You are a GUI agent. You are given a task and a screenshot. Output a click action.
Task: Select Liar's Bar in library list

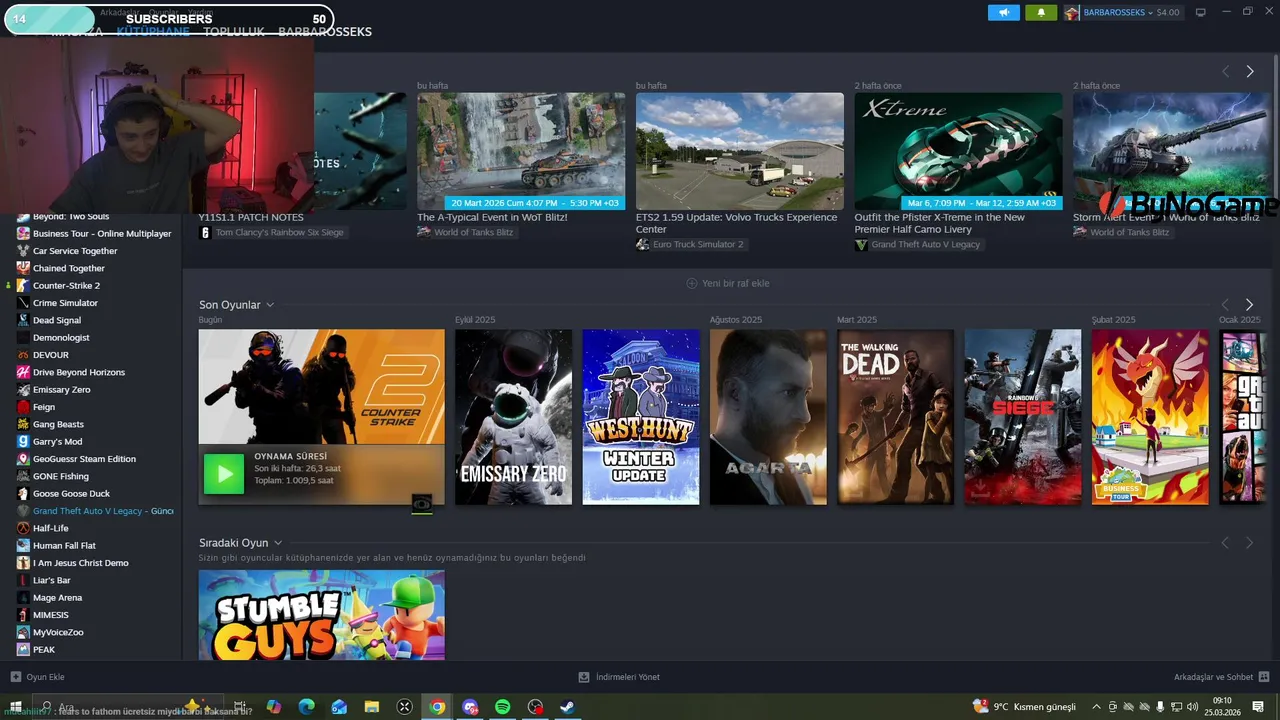[x=51, y=580]
